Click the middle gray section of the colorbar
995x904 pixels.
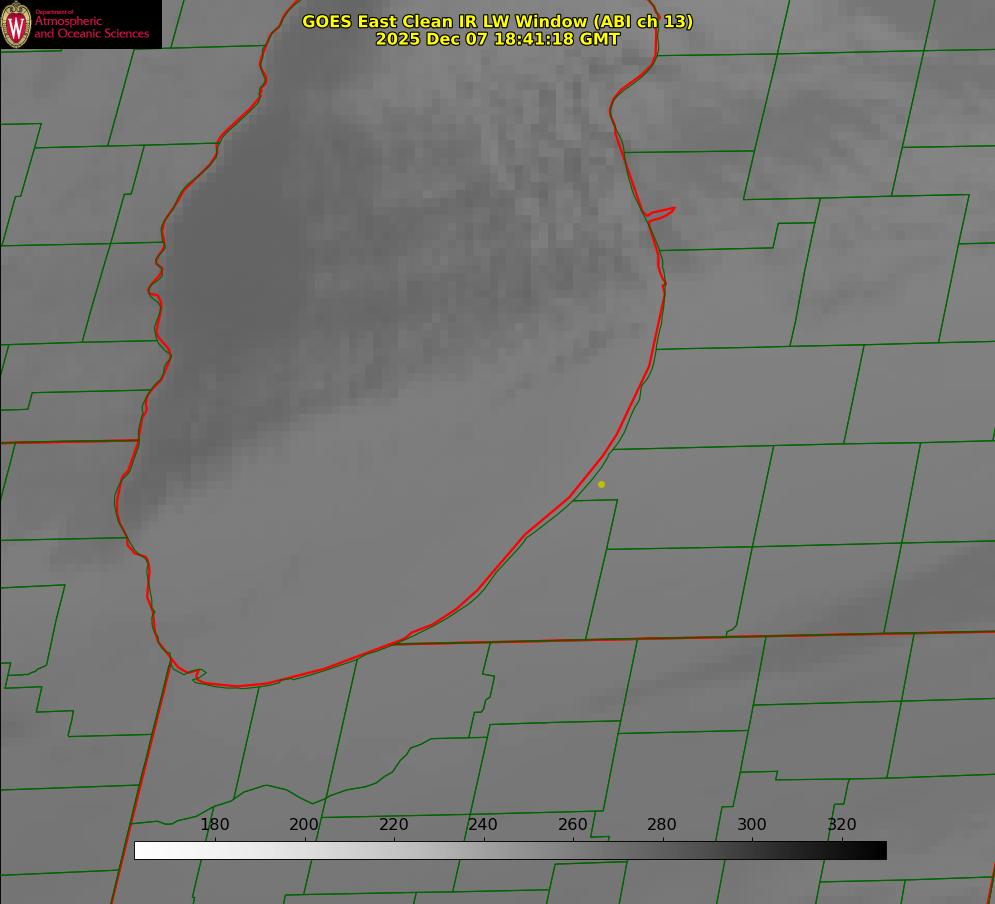510,850
